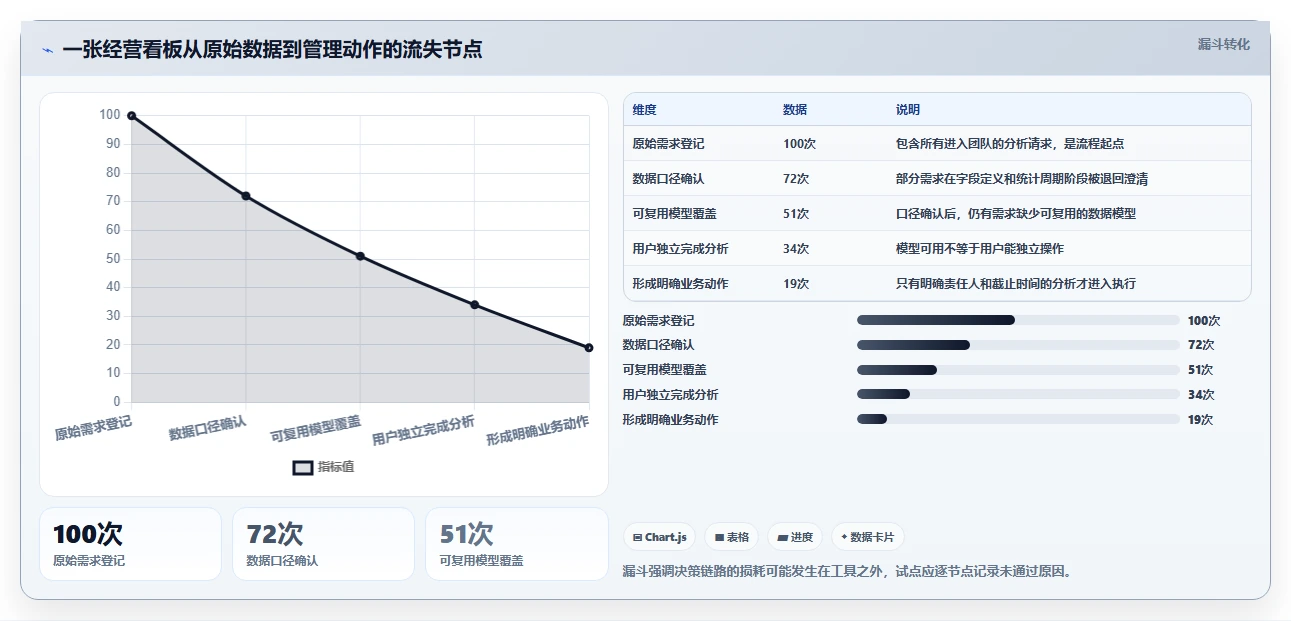Select the 数据 column header in the table
The image size is (1291, 621).
click(x=795, y=110)
